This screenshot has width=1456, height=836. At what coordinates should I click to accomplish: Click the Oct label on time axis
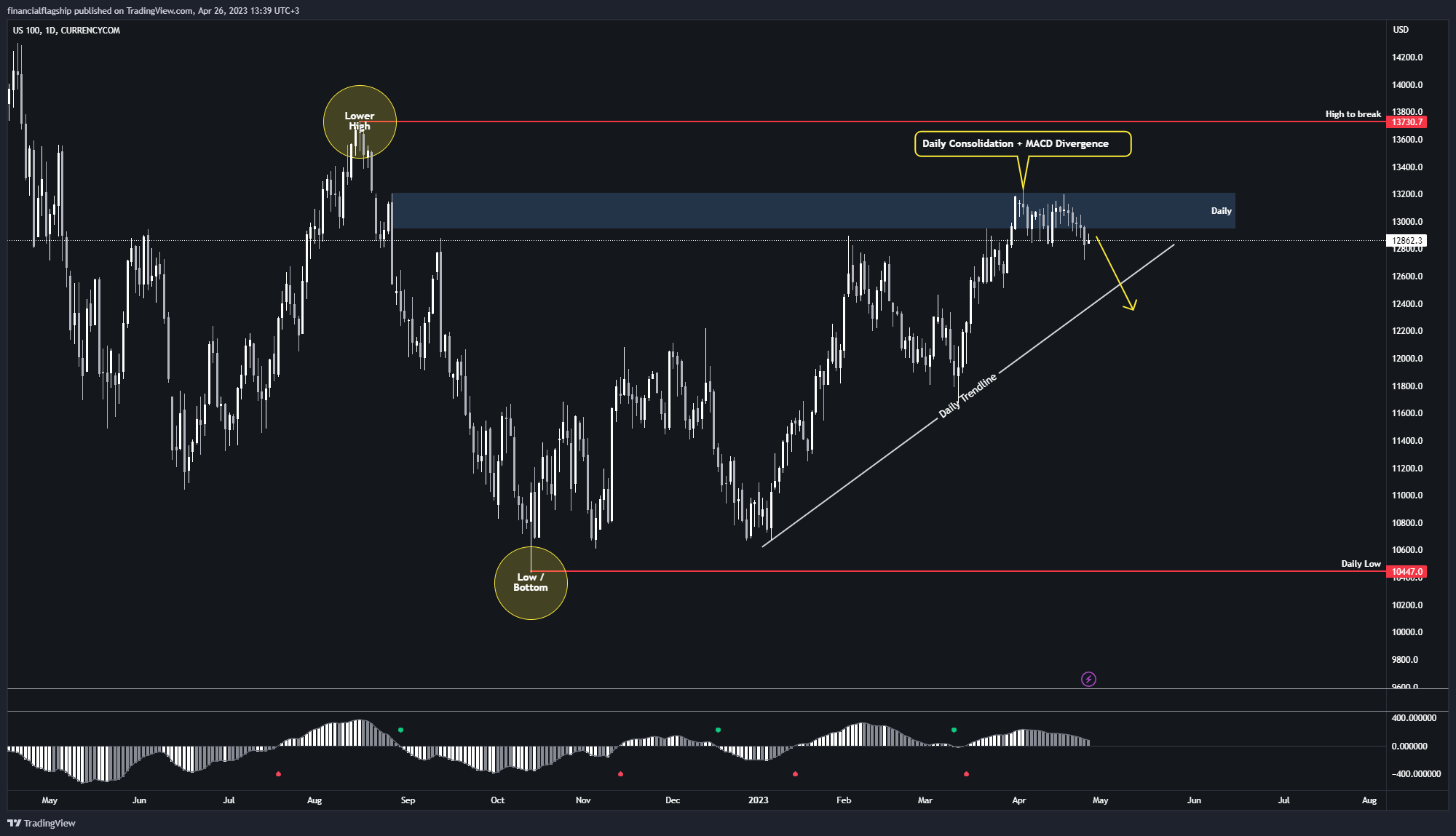coord(497,800)
